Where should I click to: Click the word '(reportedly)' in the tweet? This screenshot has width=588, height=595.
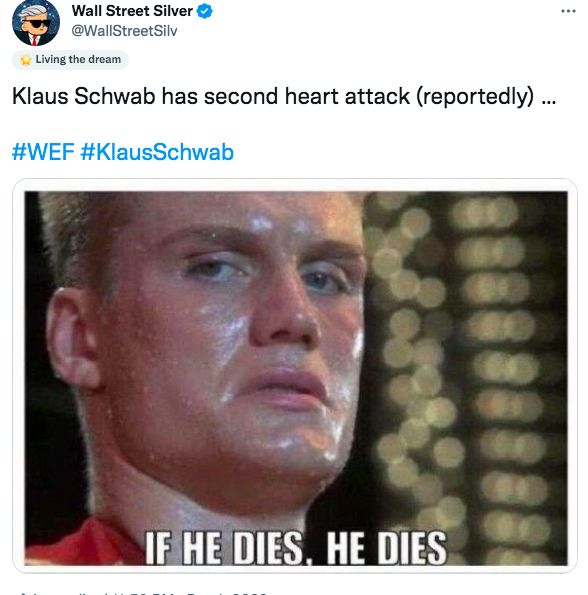475,96
